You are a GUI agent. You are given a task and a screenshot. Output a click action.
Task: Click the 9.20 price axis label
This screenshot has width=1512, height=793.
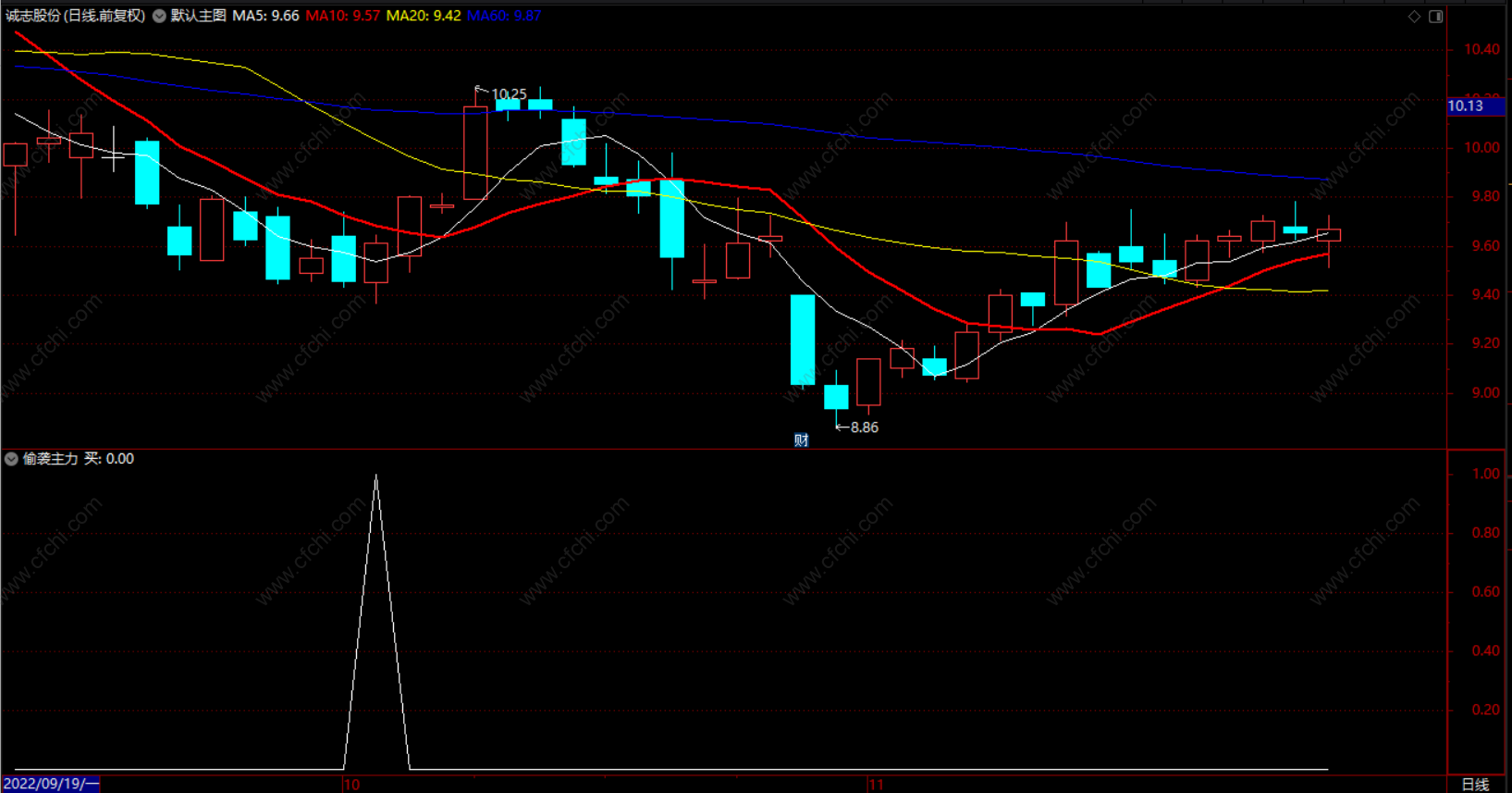tap(1485, 343)
